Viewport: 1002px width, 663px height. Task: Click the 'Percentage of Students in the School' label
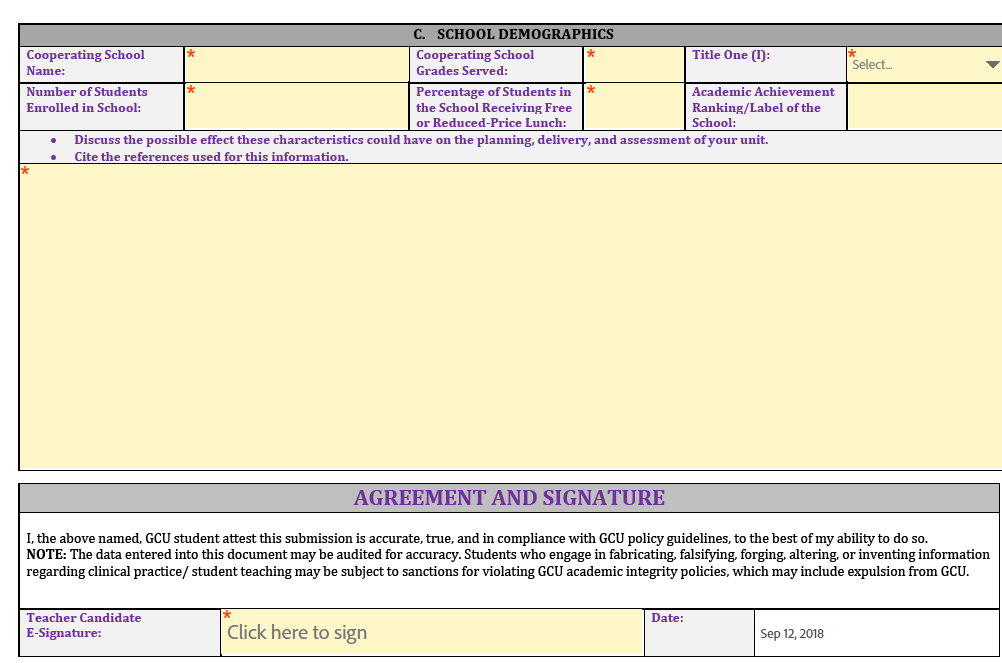(494, 107)
